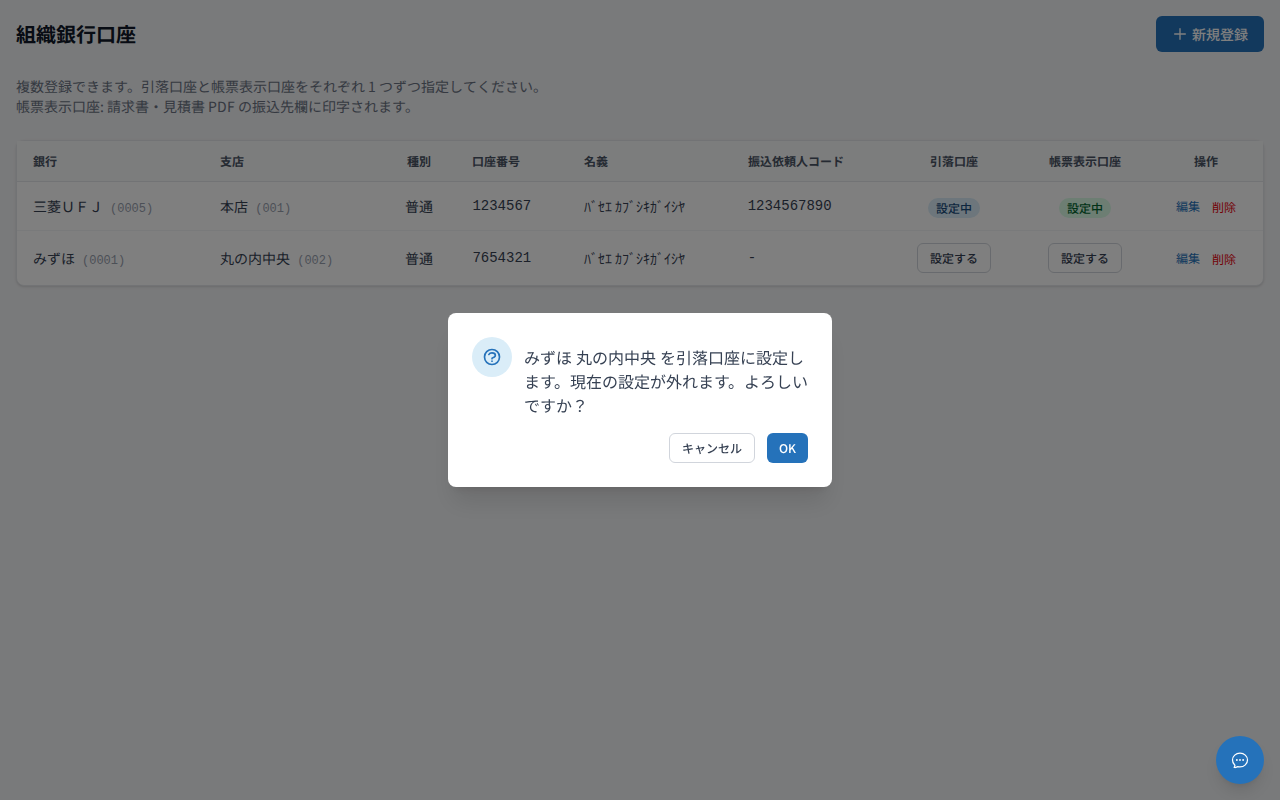The image size is (1280, 800).
Task: Click account number 7654321
Action: pyautogui.click(x=502, y=258)
